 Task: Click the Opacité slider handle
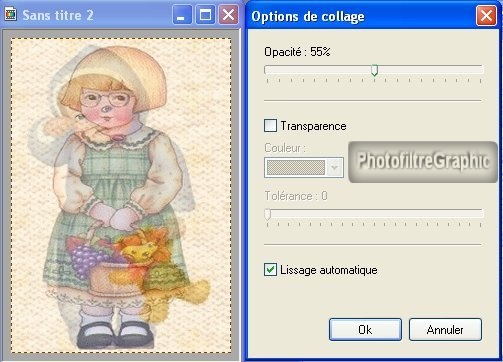375,70
